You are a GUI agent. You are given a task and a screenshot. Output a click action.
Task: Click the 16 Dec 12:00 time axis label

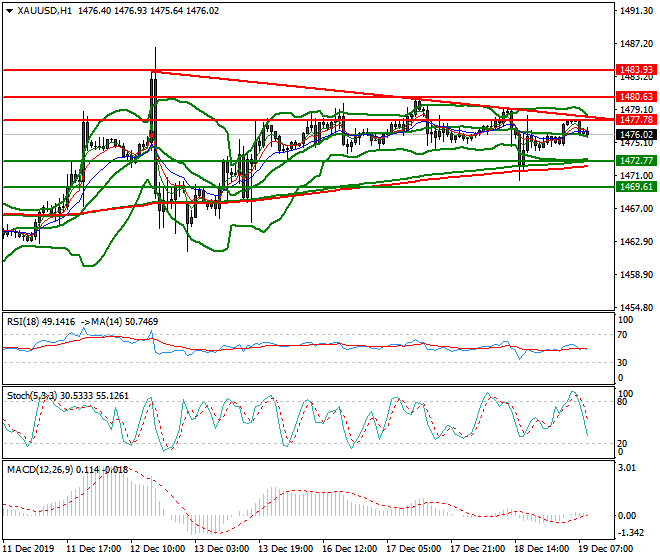350,549
